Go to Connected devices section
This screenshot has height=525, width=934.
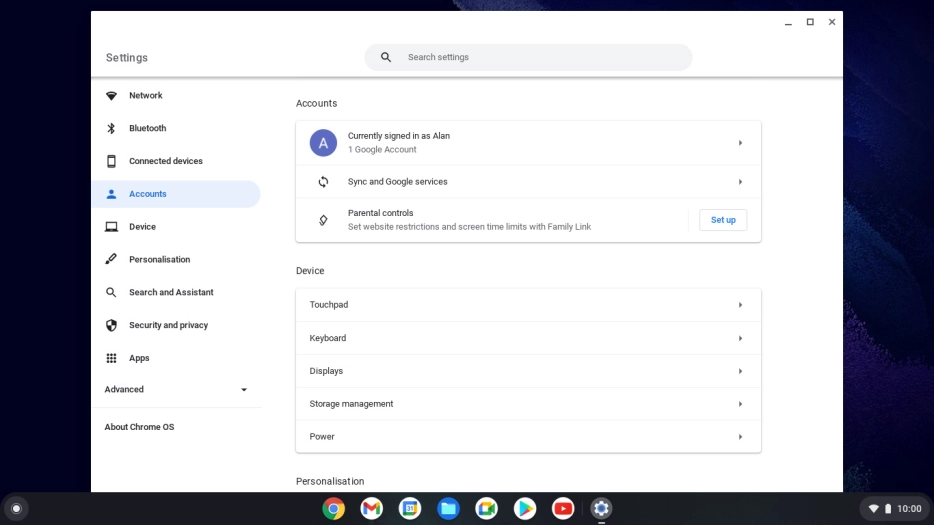(176, 161)
